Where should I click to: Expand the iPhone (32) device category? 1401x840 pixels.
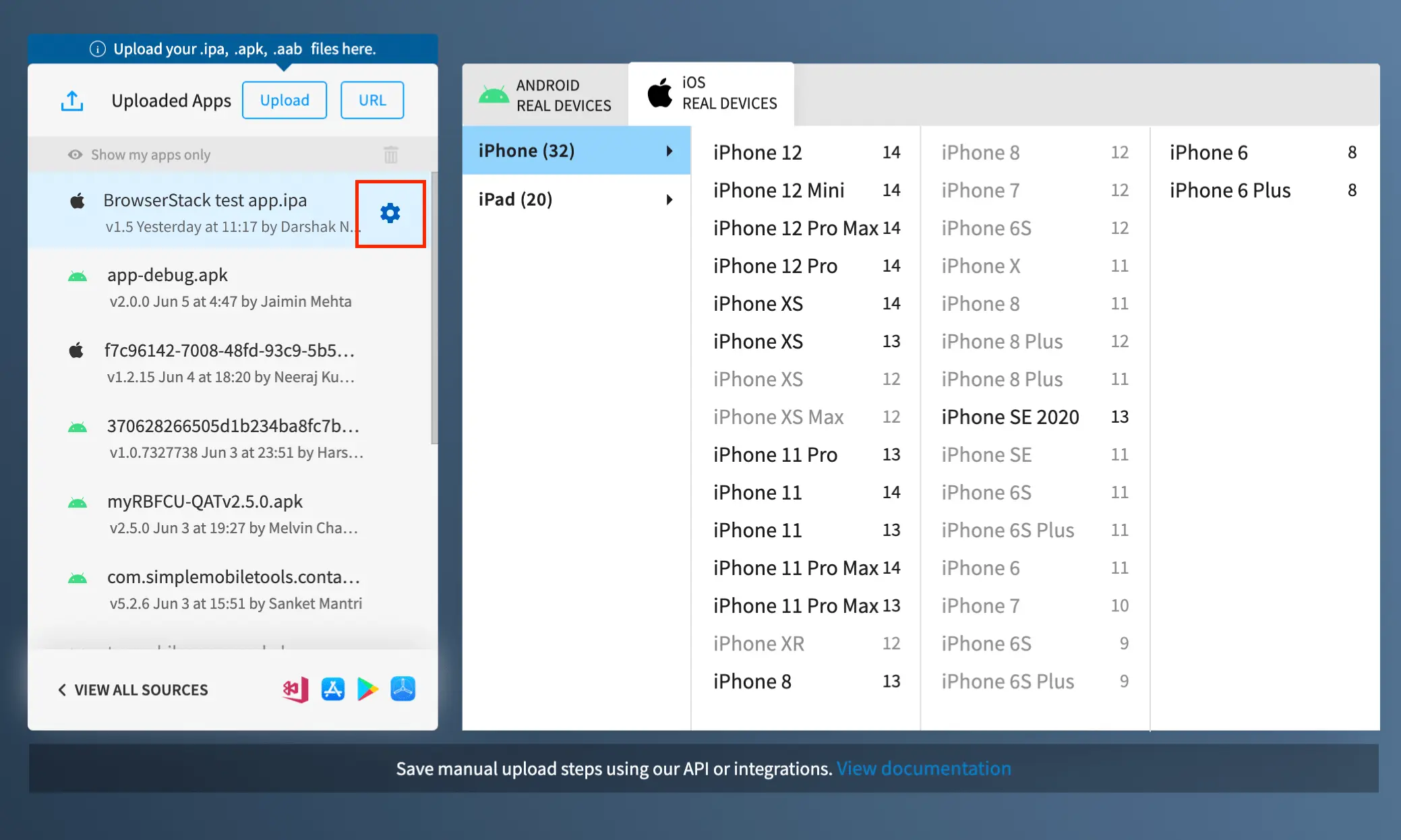point(576,150)
